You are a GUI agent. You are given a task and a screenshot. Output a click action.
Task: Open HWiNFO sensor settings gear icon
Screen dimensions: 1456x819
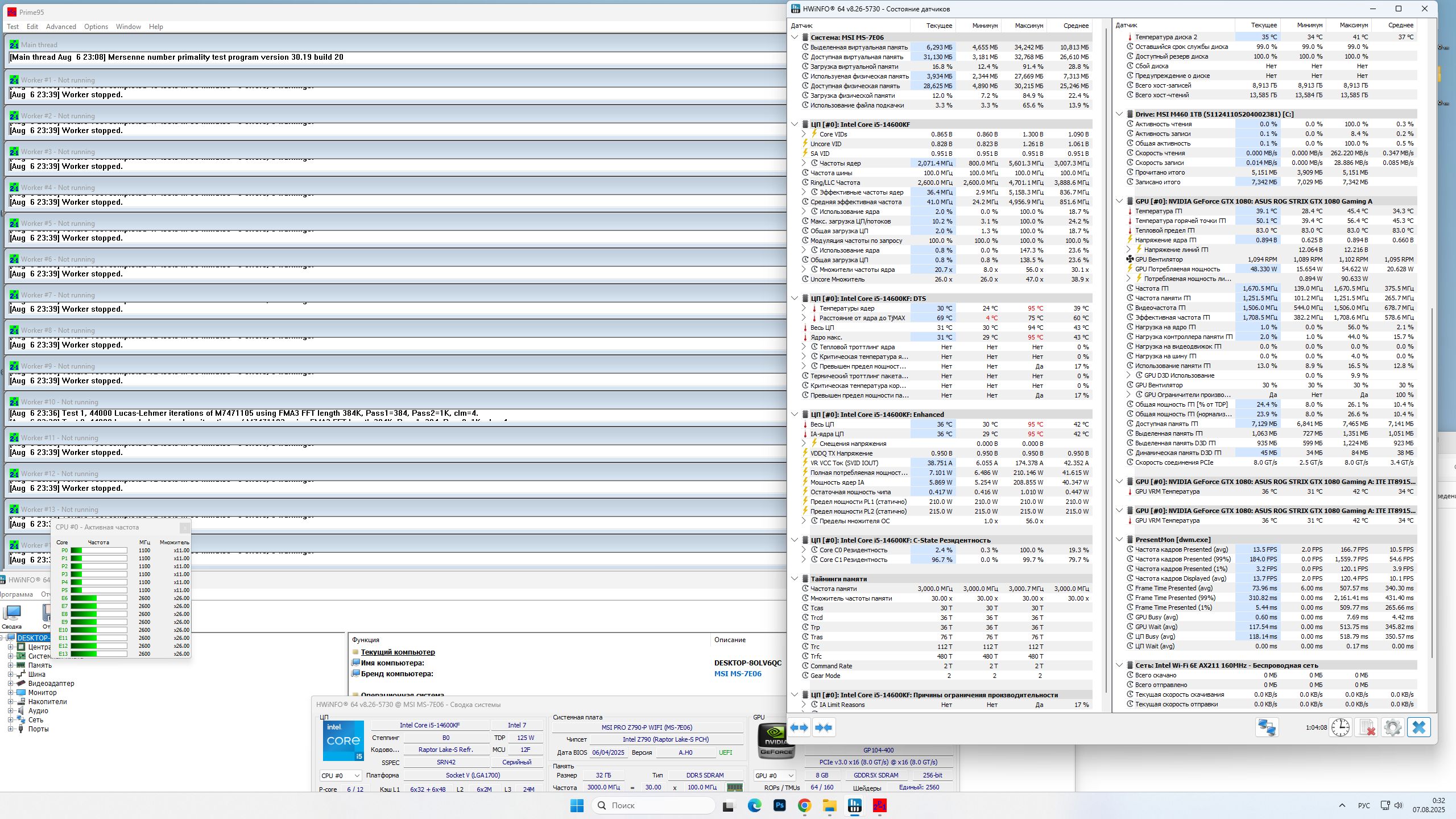tap(1392, 727)
